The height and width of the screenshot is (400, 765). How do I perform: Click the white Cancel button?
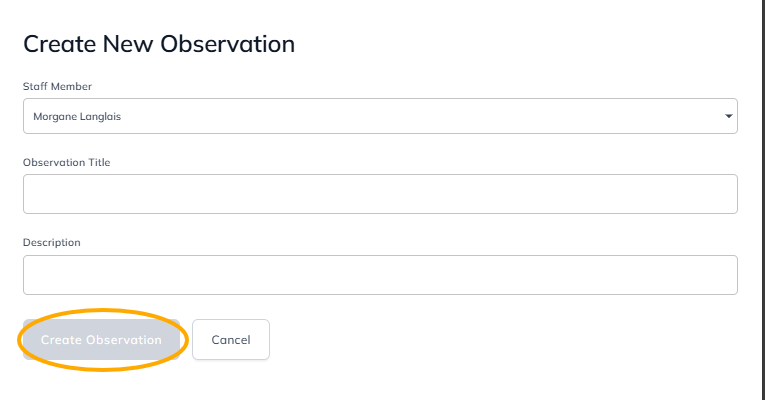point(230,340)
